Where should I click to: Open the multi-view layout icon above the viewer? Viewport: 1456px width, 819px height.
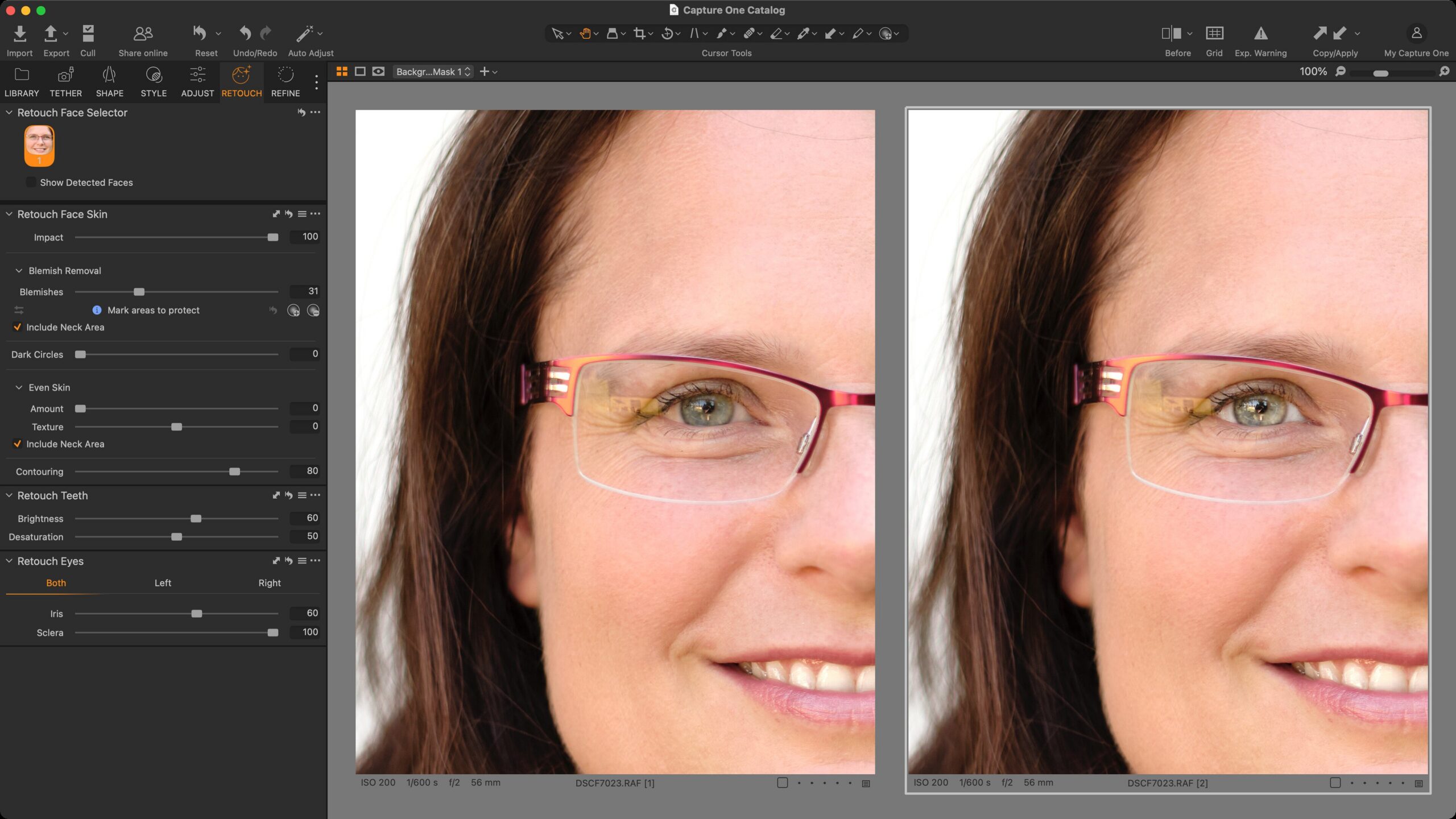[x=342, y=71]
